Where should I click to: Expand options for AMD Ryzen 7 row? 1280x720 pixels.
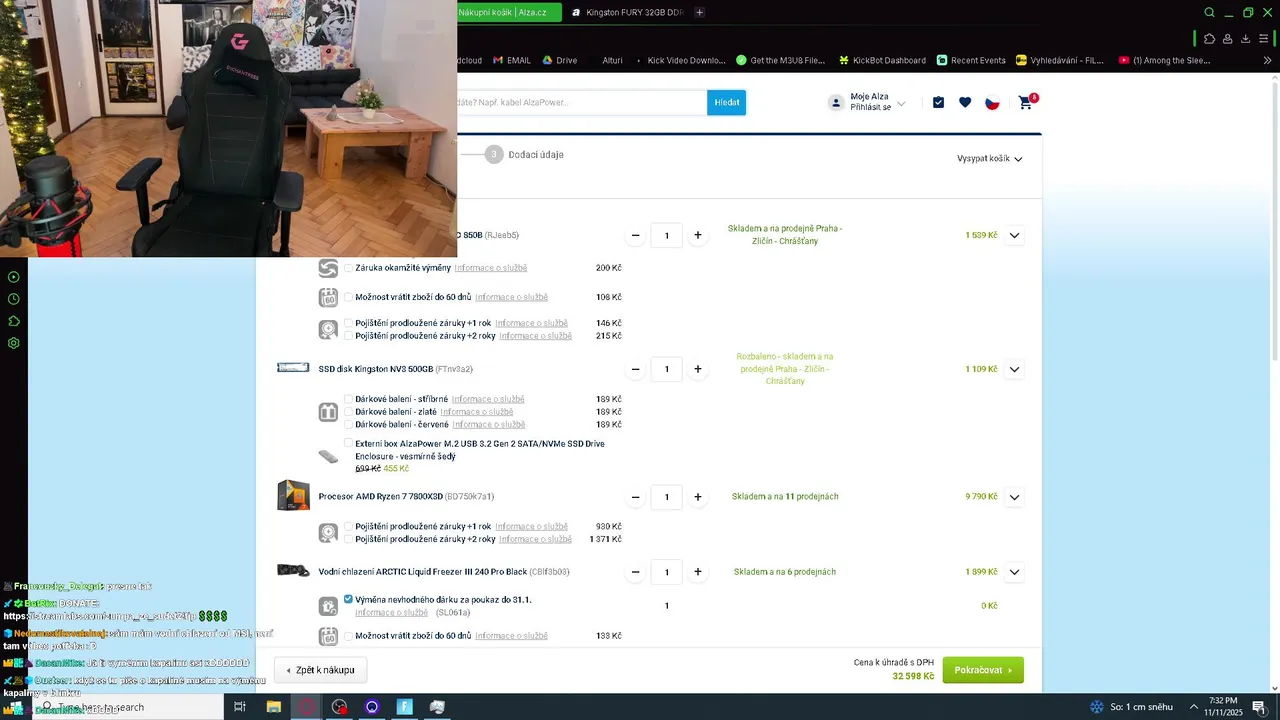[1014, 497]
